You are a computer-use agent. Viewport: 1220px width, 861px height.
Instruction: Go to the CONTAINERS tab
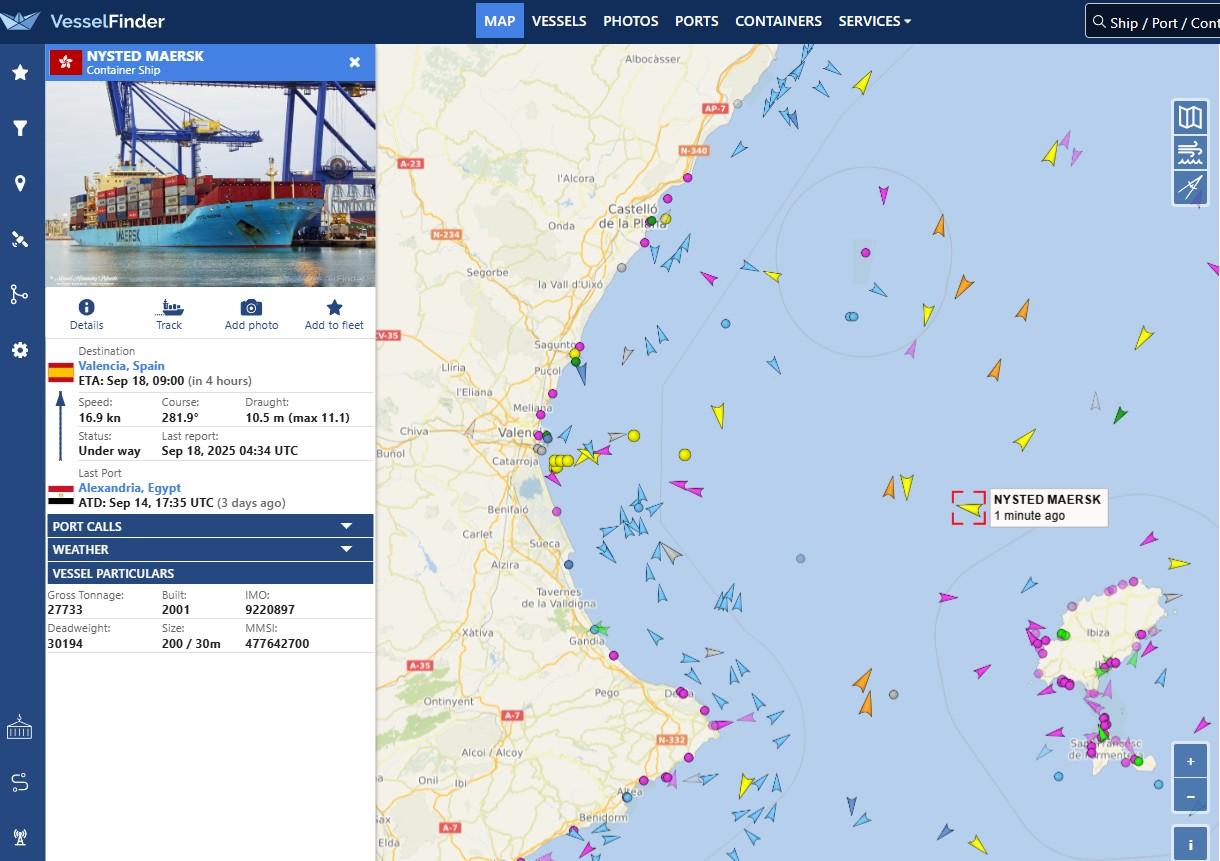point(778,20)
